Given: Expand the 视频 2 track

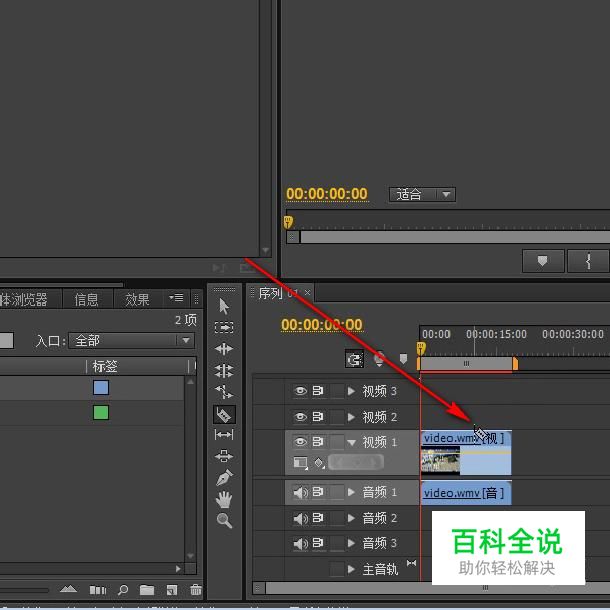Looking at the screenshot, I should pos(351,417).
